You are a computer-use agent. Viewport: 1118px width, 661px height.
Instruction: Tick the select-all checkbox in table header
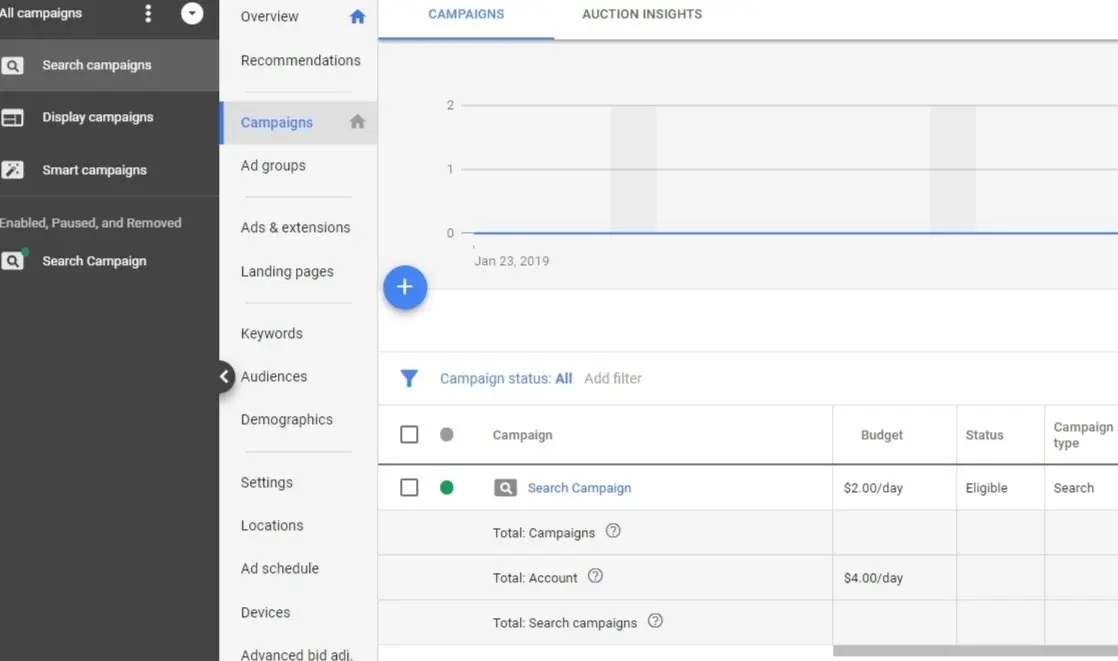409,434
